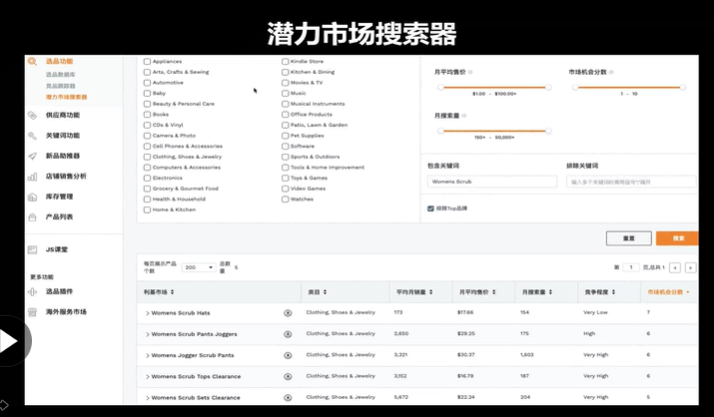Click the plugin icon beside 选品插件
714x417 pixels.
[32, 292]
